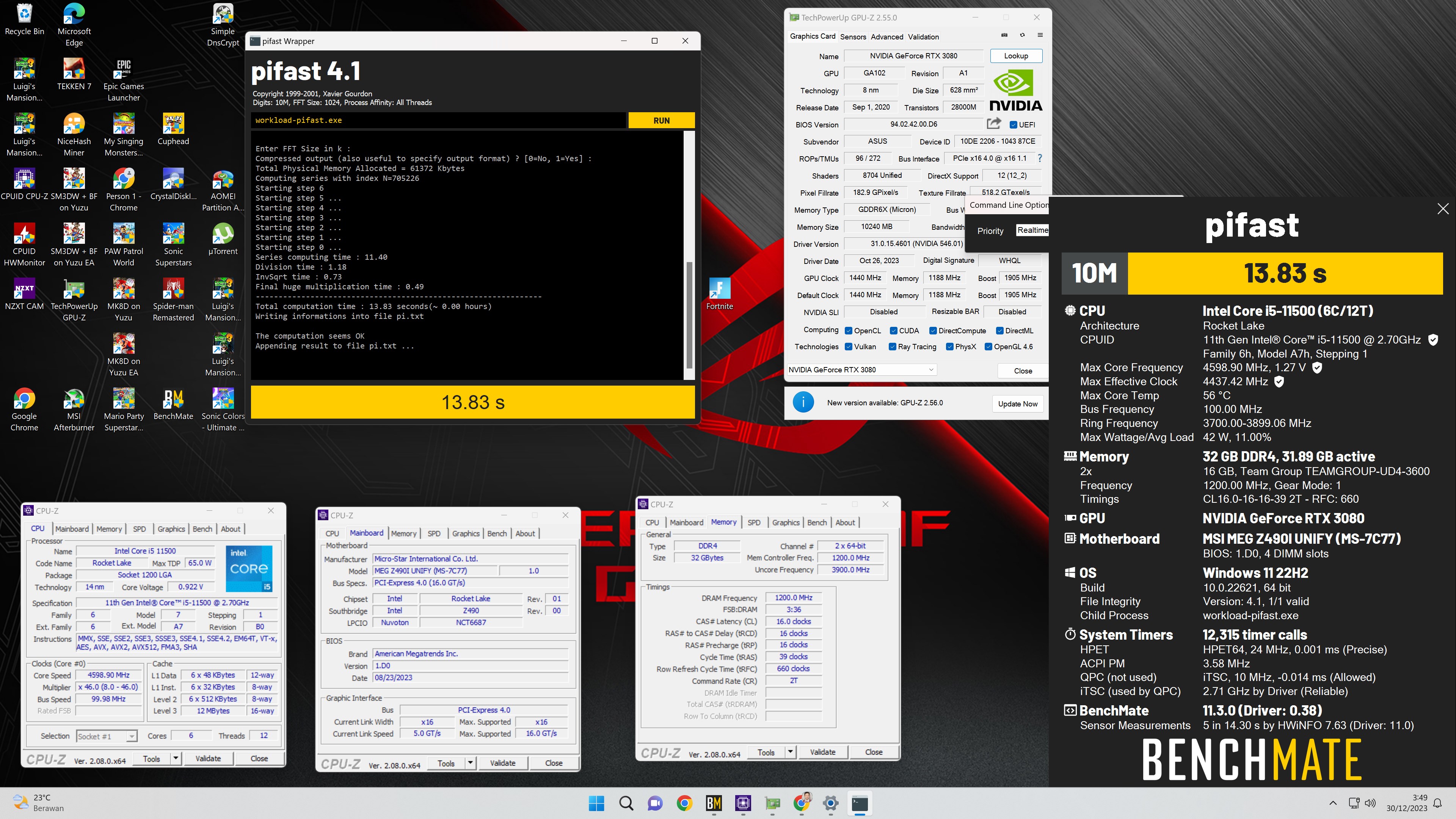This screenshot has width=1456, height=819.
Task: Open Spider-man Remastered desktop icon
Action: 173,300
